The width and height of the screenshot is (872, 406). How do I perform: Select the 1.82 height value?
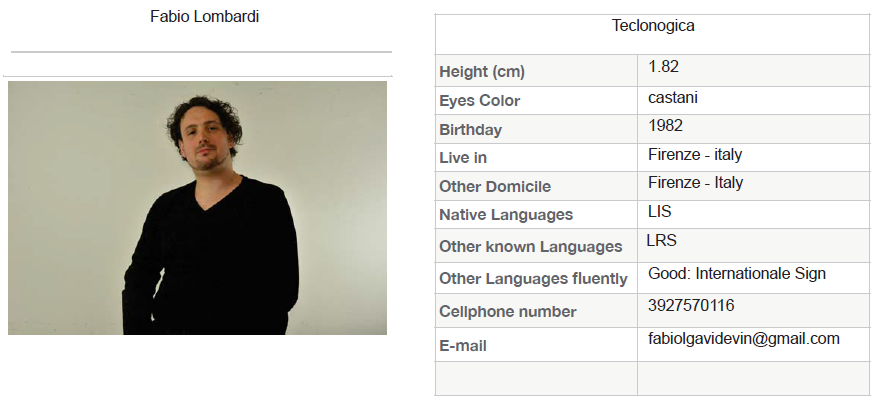pyautogui.click(x=663, y=67)
